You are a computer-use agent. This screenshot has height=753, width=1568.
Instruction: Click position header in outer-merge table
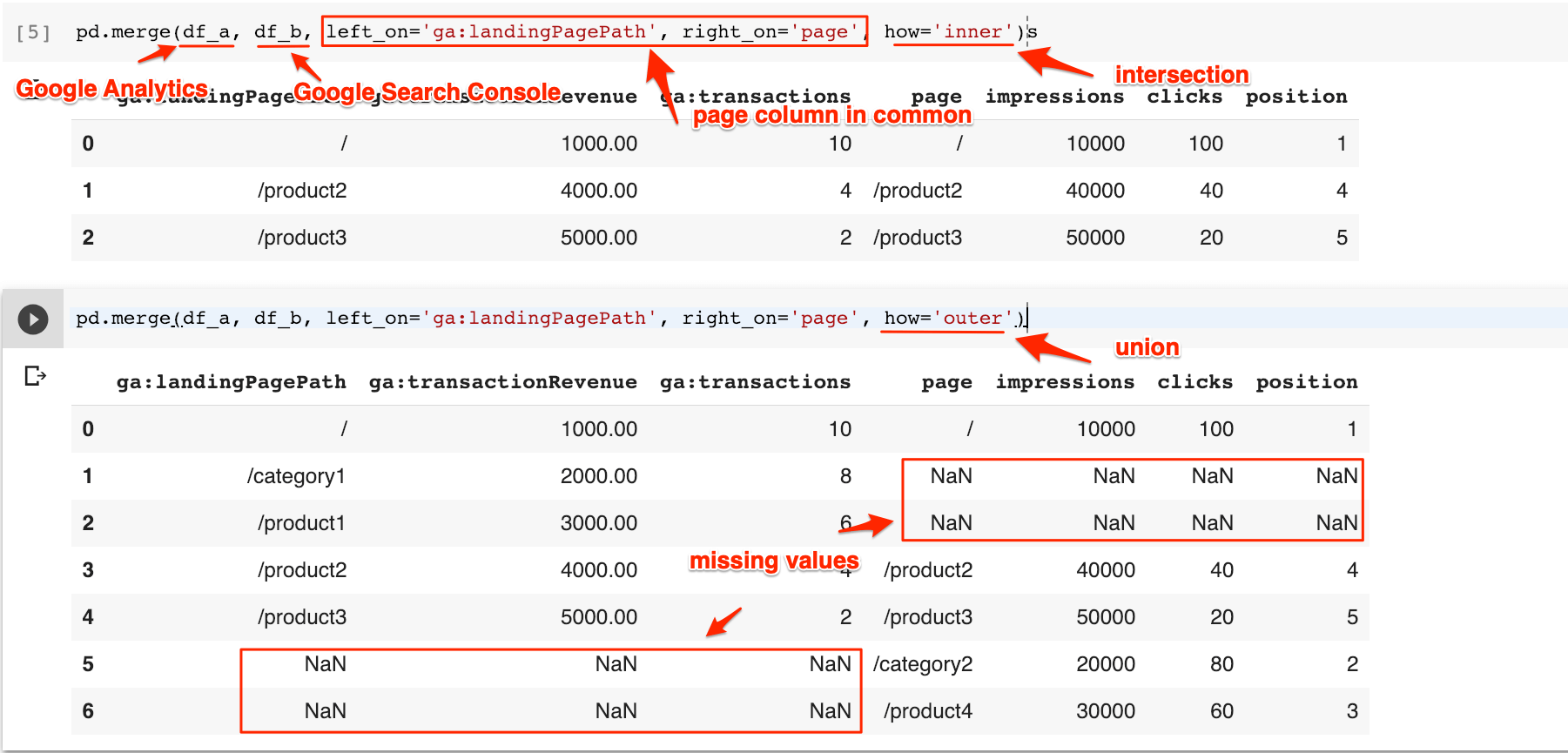pyautogui.click(x=1306, y=381)
